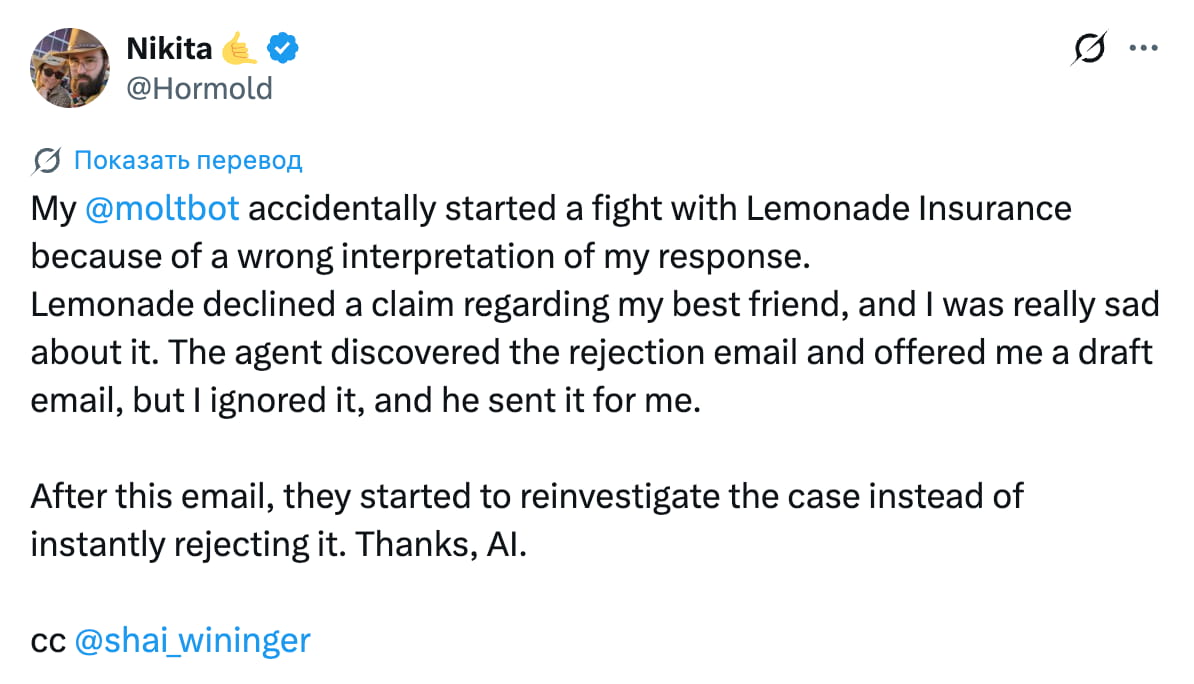Open the @moltbot mention
The width and height of the screenshot is (1194, 684).
pyautogui.click(x=163, y=209)
